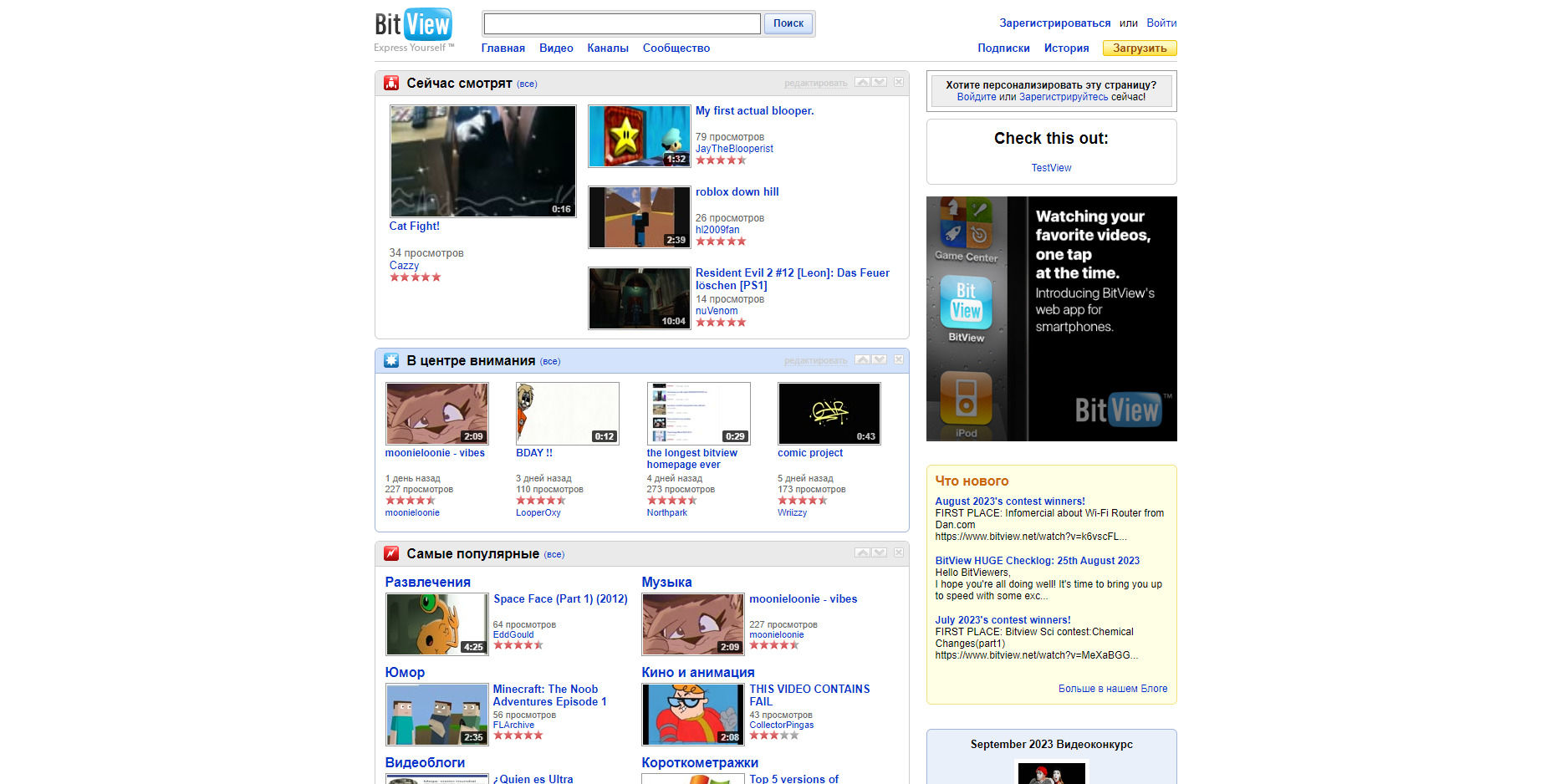Open the Cat Fight! title link
Image resolution: width=1551 pixels, height=784 pixels.
click(414, 227)
